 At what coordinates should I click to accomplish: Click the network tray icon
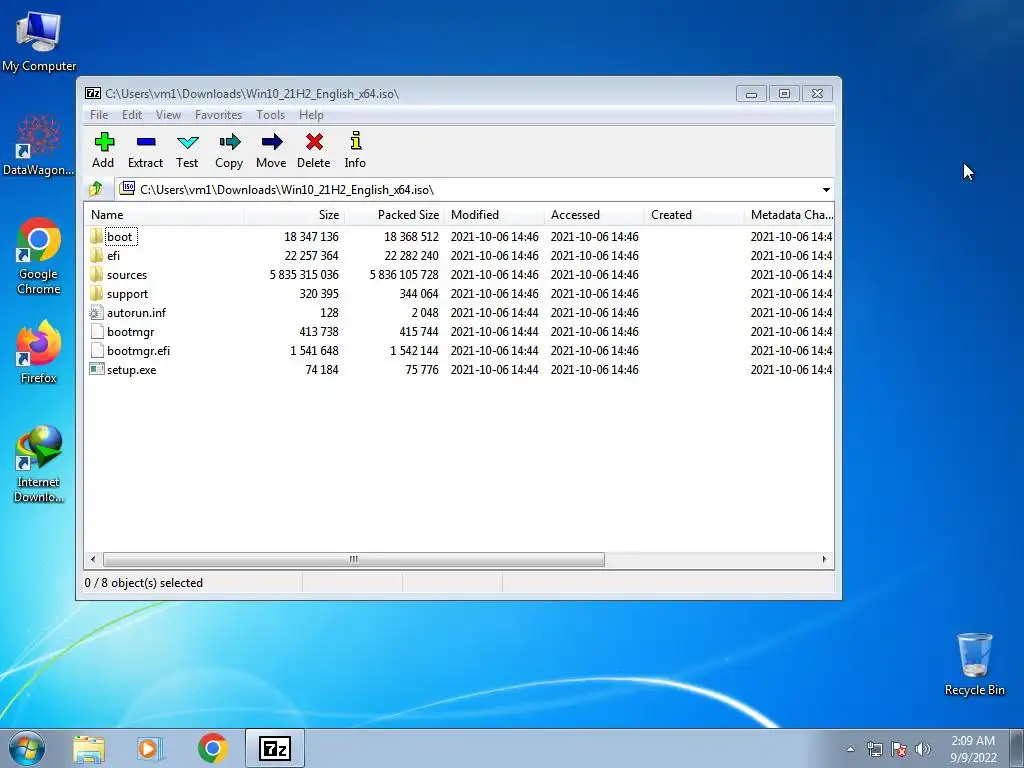pyautogui.click(x=874, y=749)
